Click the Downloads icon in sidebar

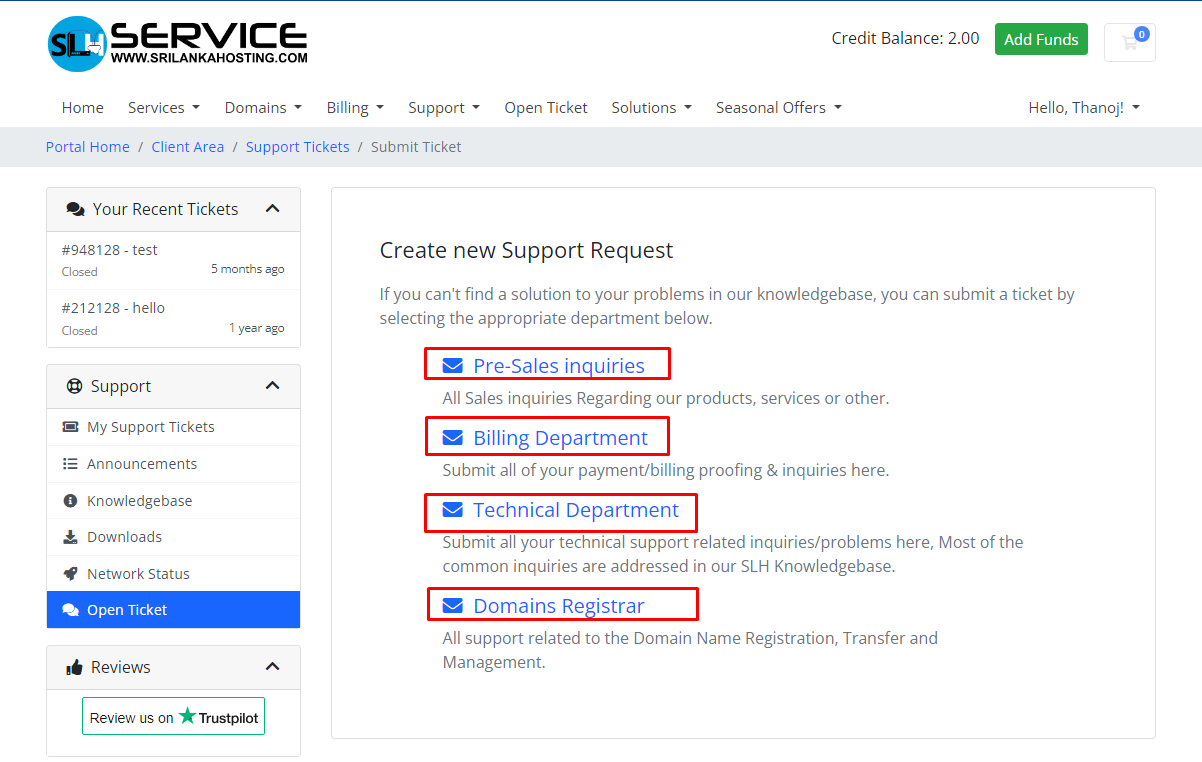70,537
